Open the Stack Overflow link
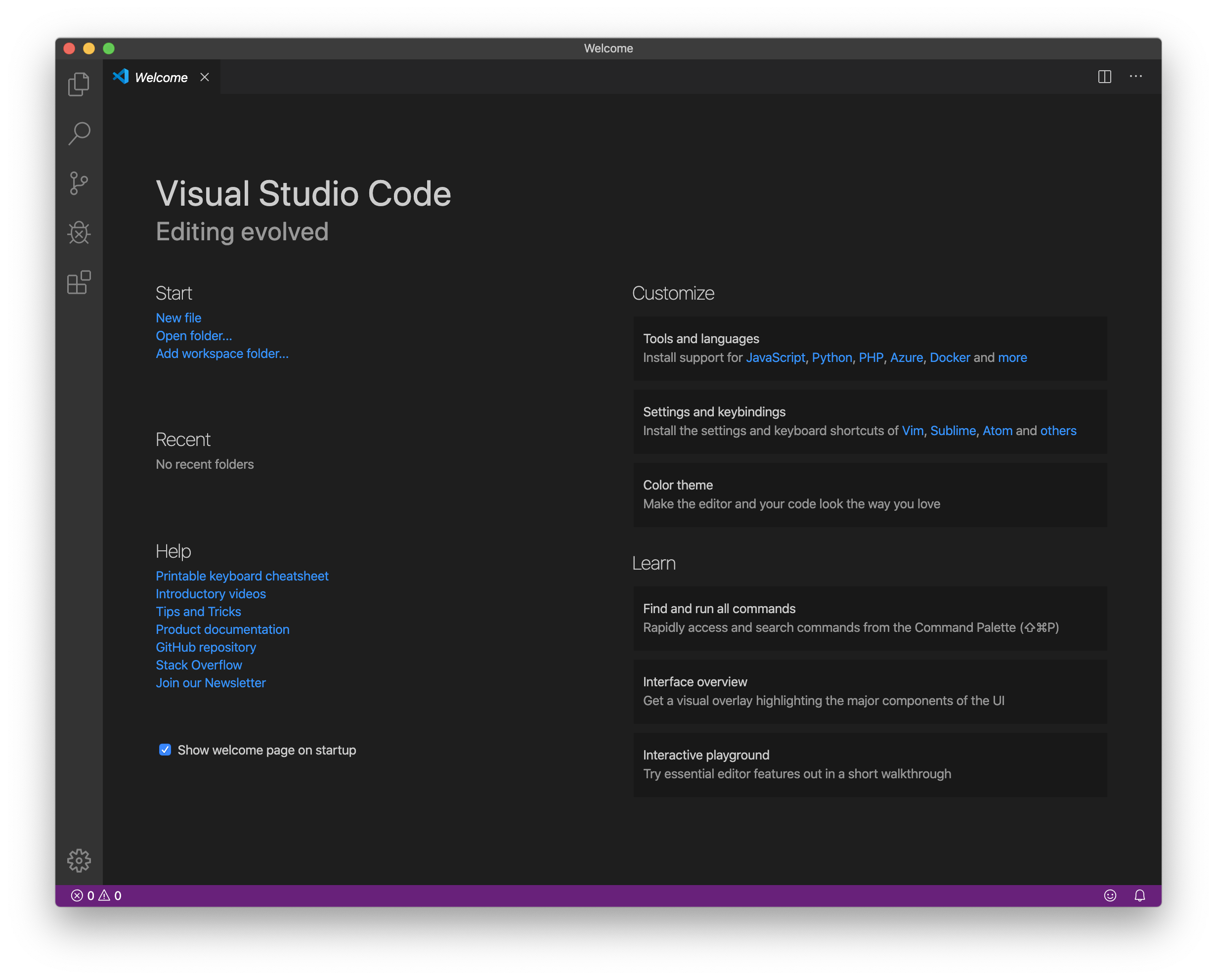 (199, 665)
